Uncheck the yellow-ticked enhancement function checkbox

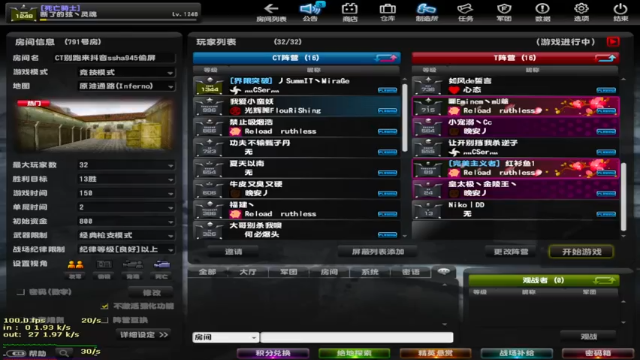click(104, 306)
